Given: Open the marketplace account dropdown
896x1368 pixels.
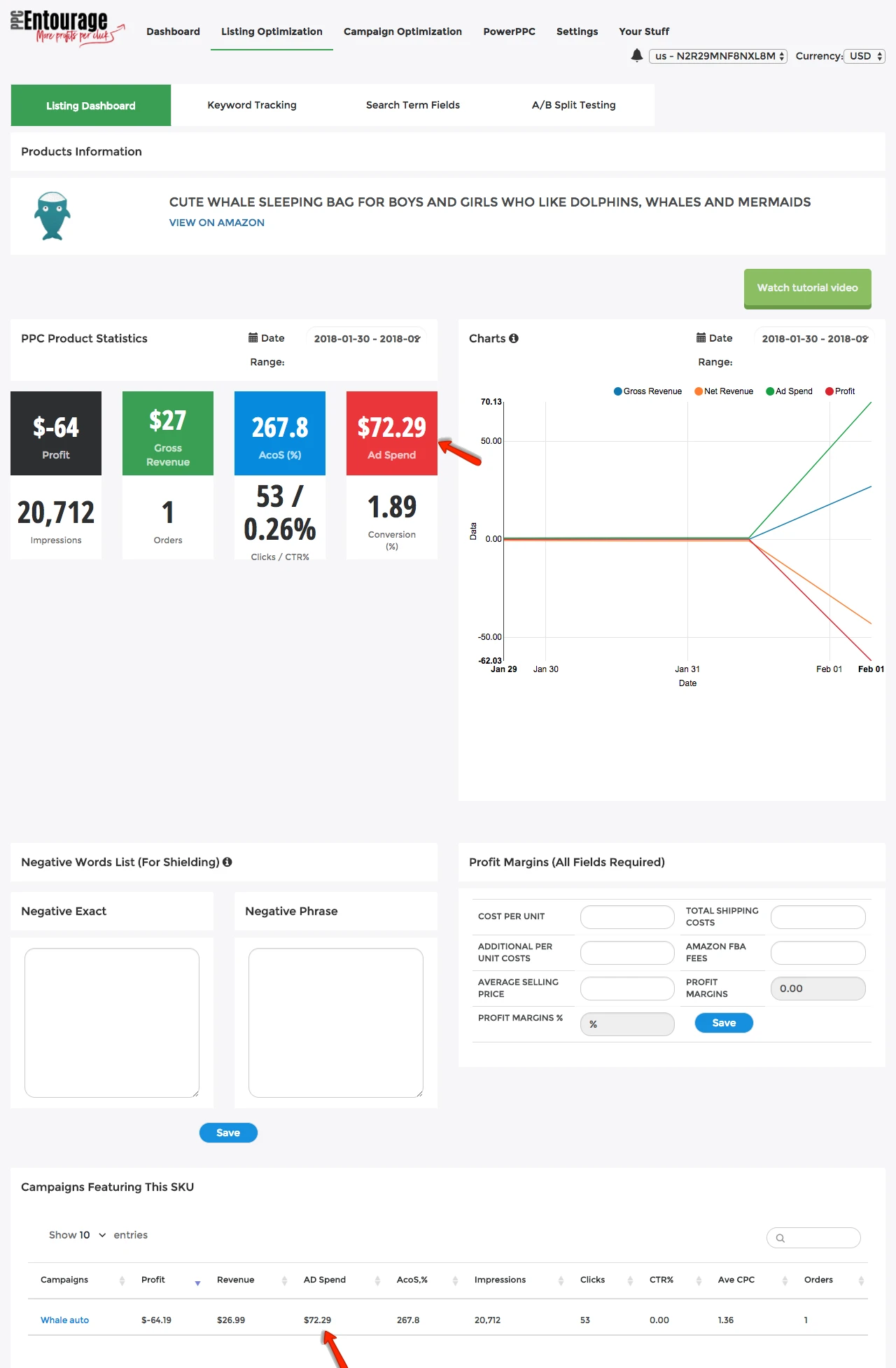Looking at the screenshot, I should (x=718, y=56).
